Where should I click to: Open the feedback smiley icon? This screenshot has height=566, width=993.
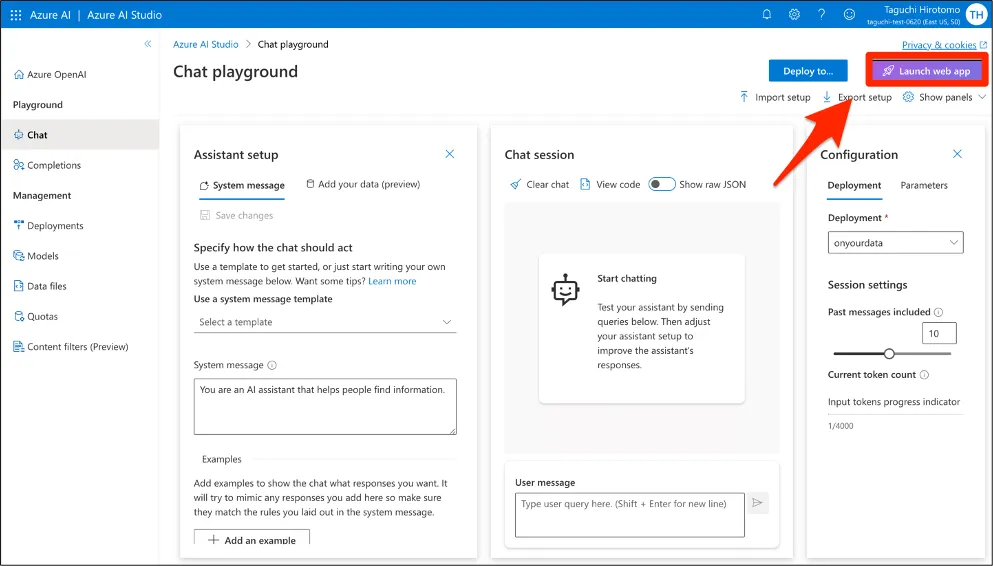[849, 15]
